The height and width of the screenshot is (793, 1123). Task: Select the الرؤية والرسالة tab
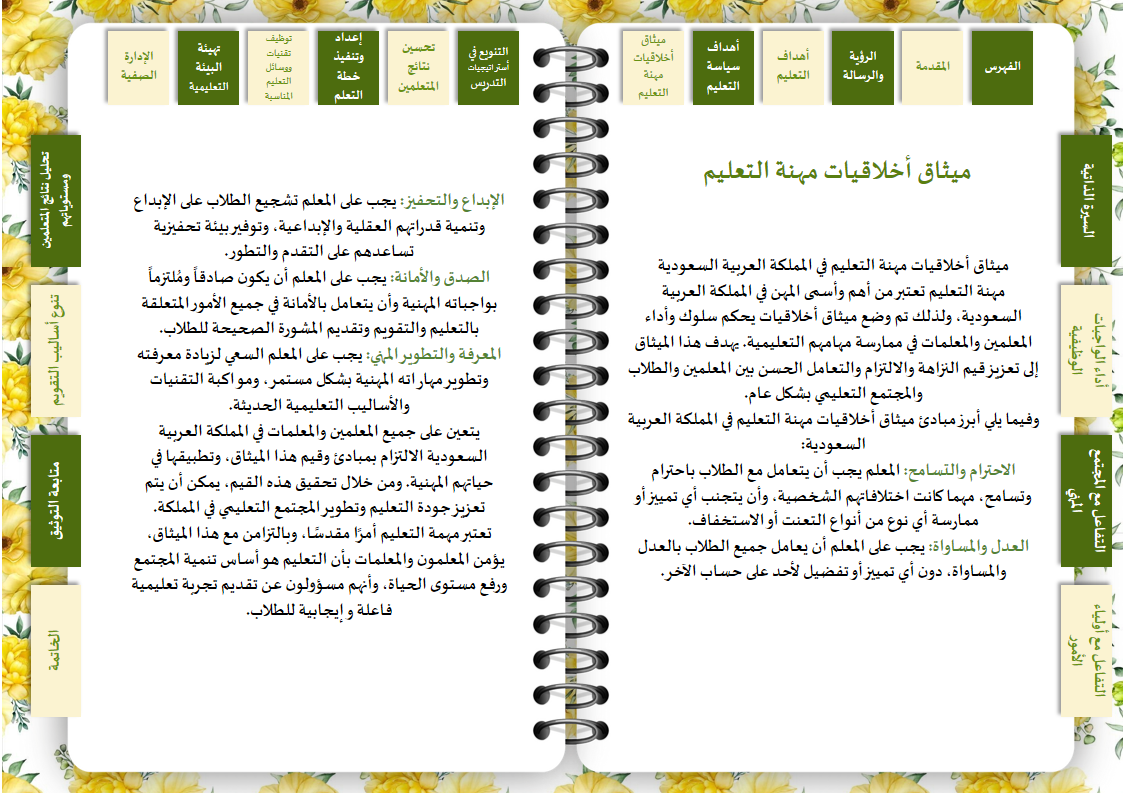coord(862,67)
